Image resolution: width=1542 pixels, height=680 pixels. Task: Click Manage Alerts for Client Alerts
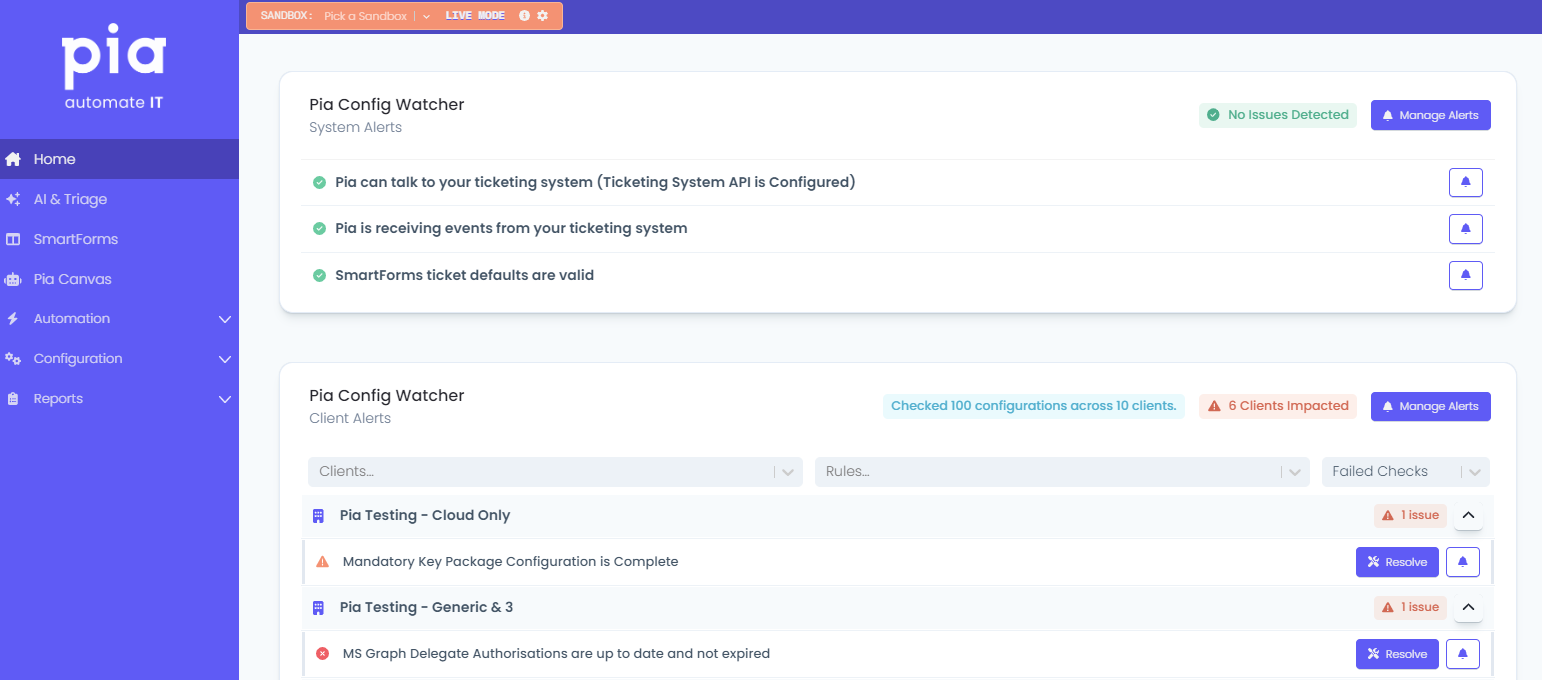(x=1430, y=407)
